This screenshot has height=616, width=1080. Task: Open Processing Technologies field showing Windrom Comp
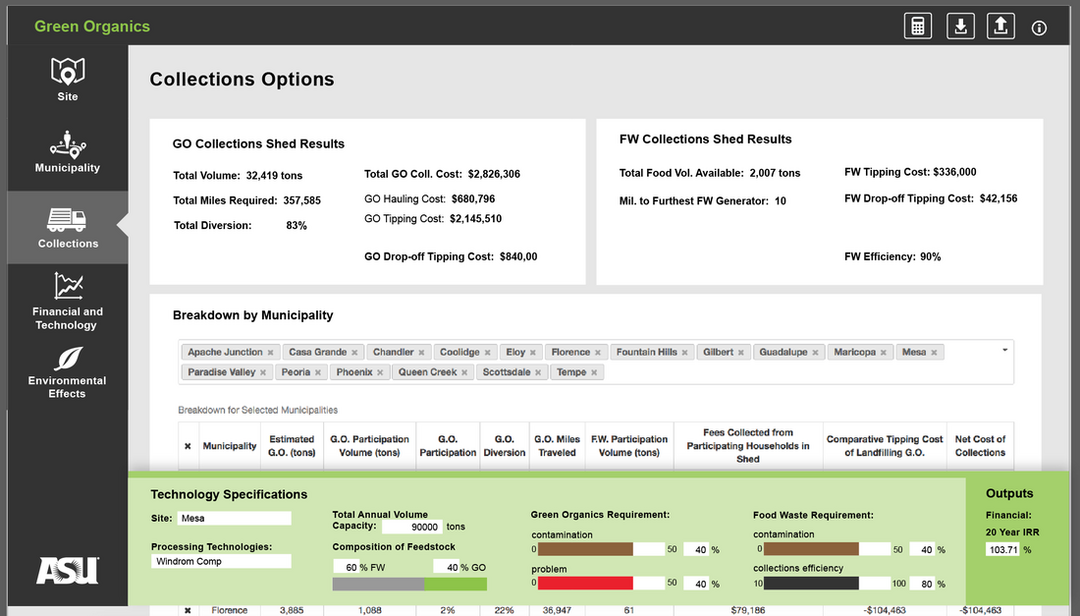pyautogui.click(x=221, y=562)
